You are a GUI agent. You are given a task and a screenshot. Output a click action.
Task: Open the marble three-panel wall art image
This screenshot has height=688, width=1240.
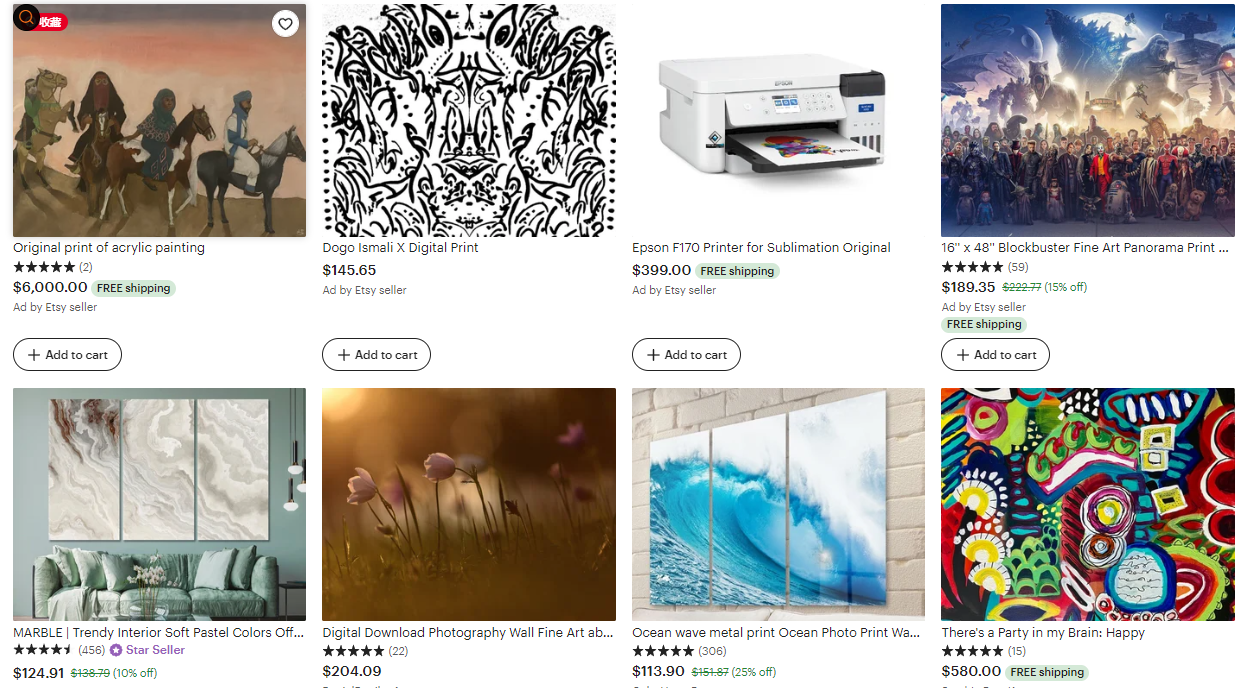(x=159, y=504)
